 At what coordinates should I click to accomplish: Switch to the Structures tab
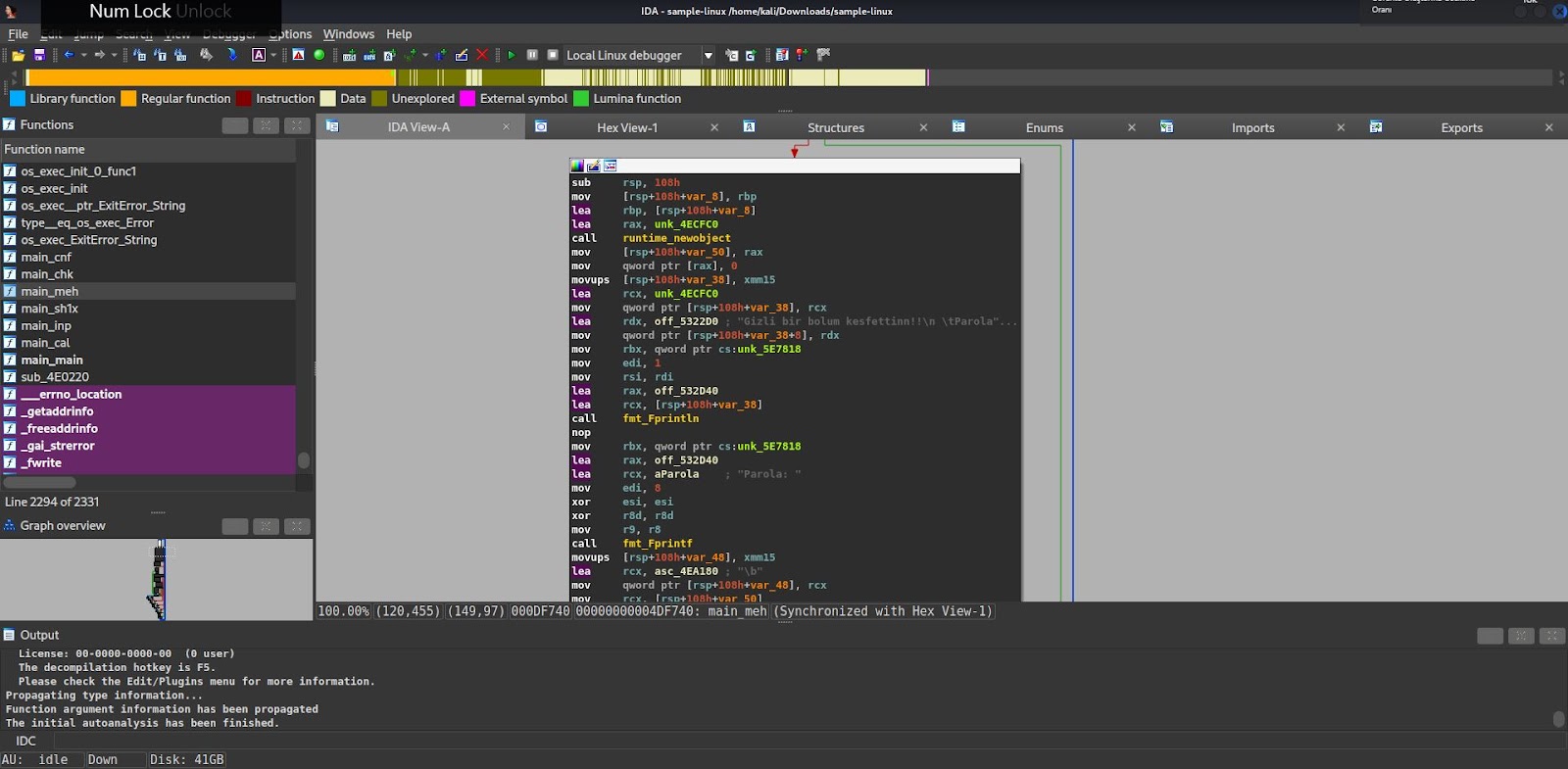[x=836, y=127]
